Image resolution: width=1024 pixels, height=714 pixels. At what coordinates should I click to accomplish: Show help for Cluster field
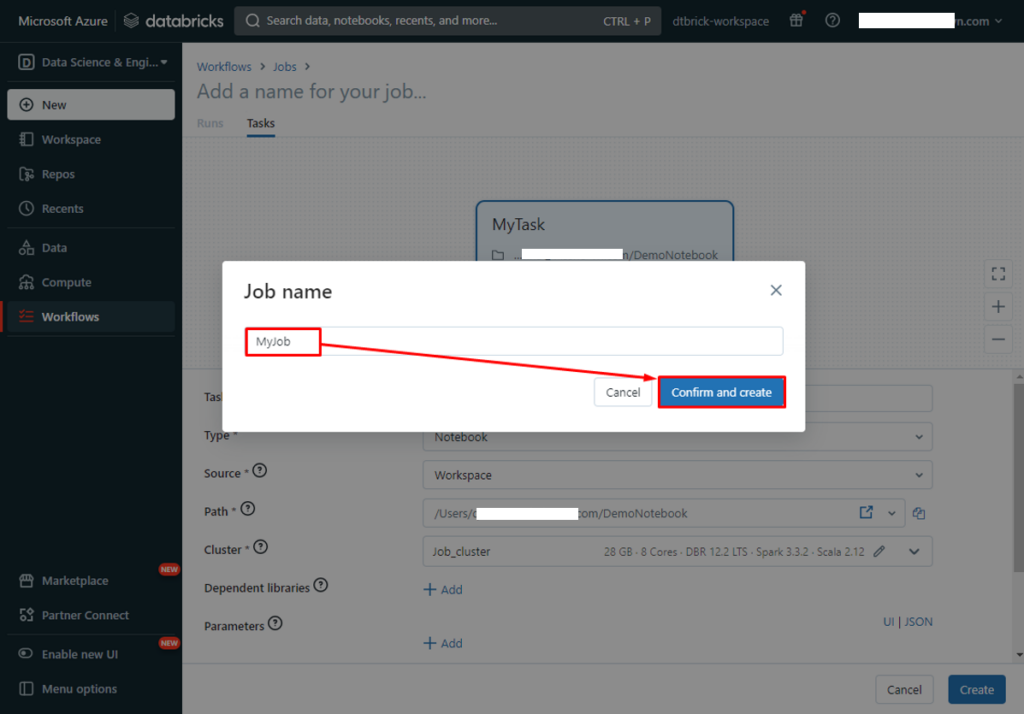261,547
